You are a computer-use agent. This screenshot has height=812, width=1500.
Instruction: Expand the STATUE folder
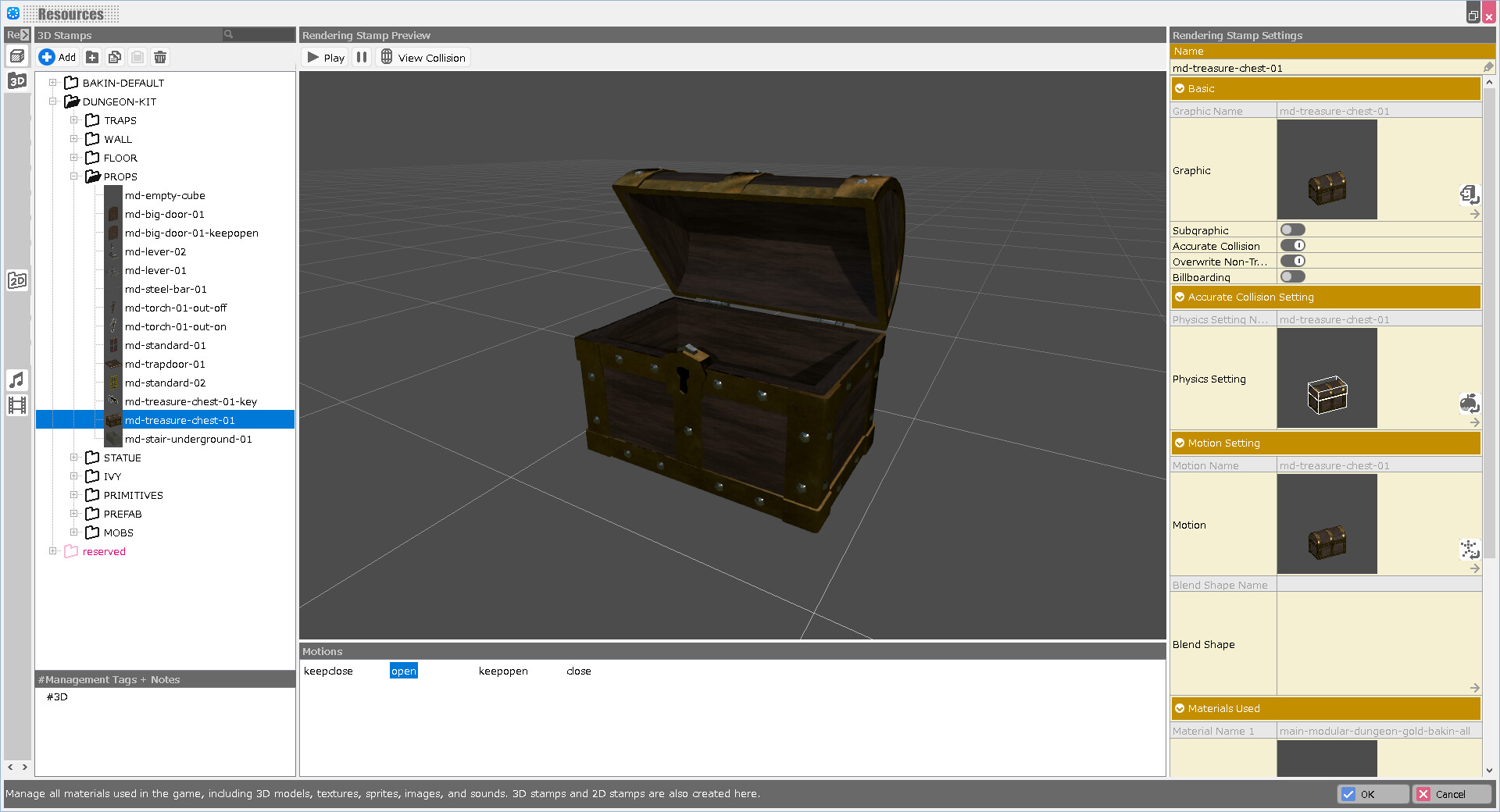pos(74,458)
